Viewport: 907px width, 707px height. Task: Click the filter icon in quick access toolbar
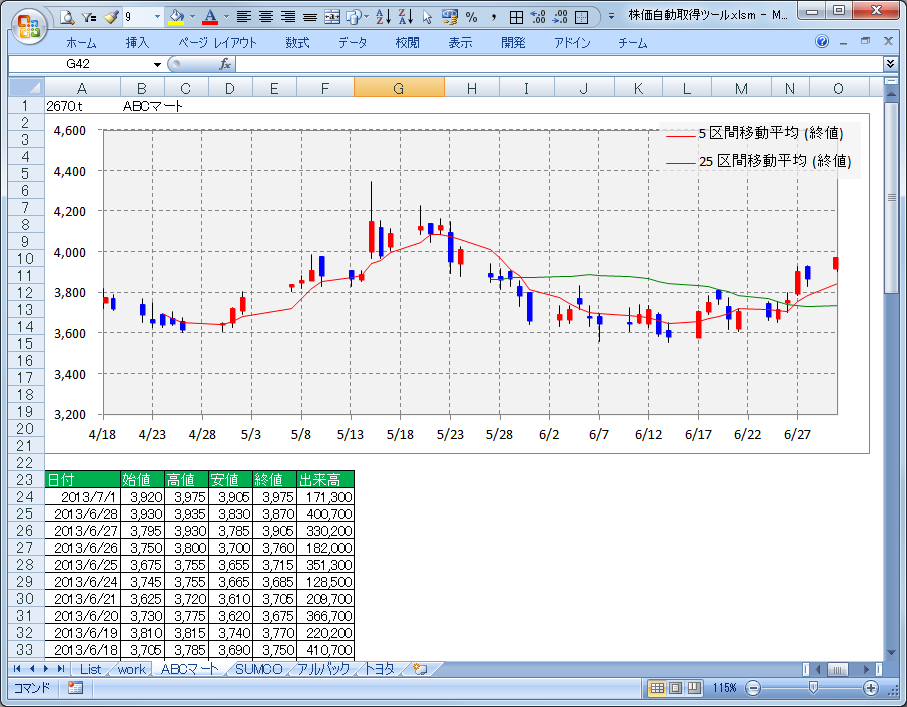(x=89, y=17)
